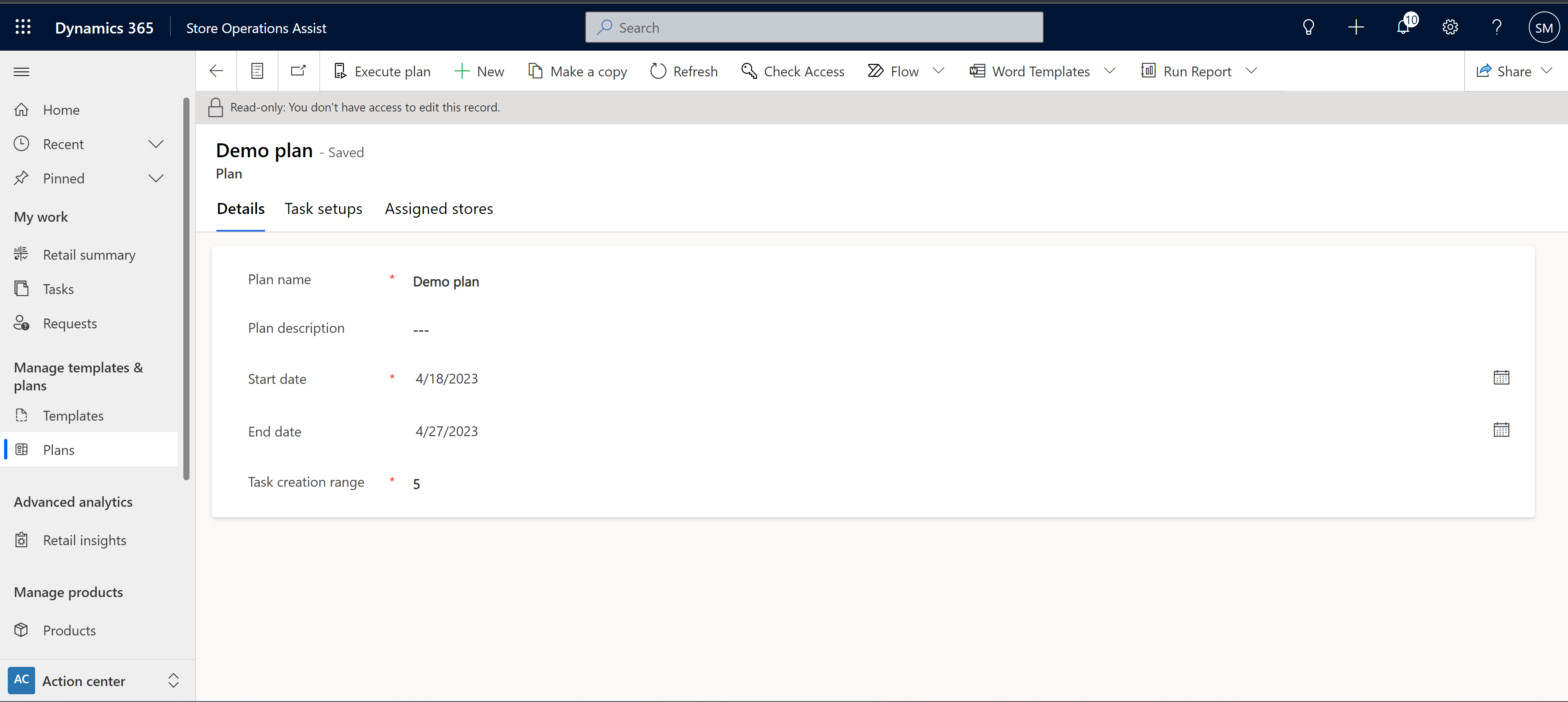Switch to the Assigned stores tab
The width and height of the screenshot is (1568, 702).
pos(438,208)
